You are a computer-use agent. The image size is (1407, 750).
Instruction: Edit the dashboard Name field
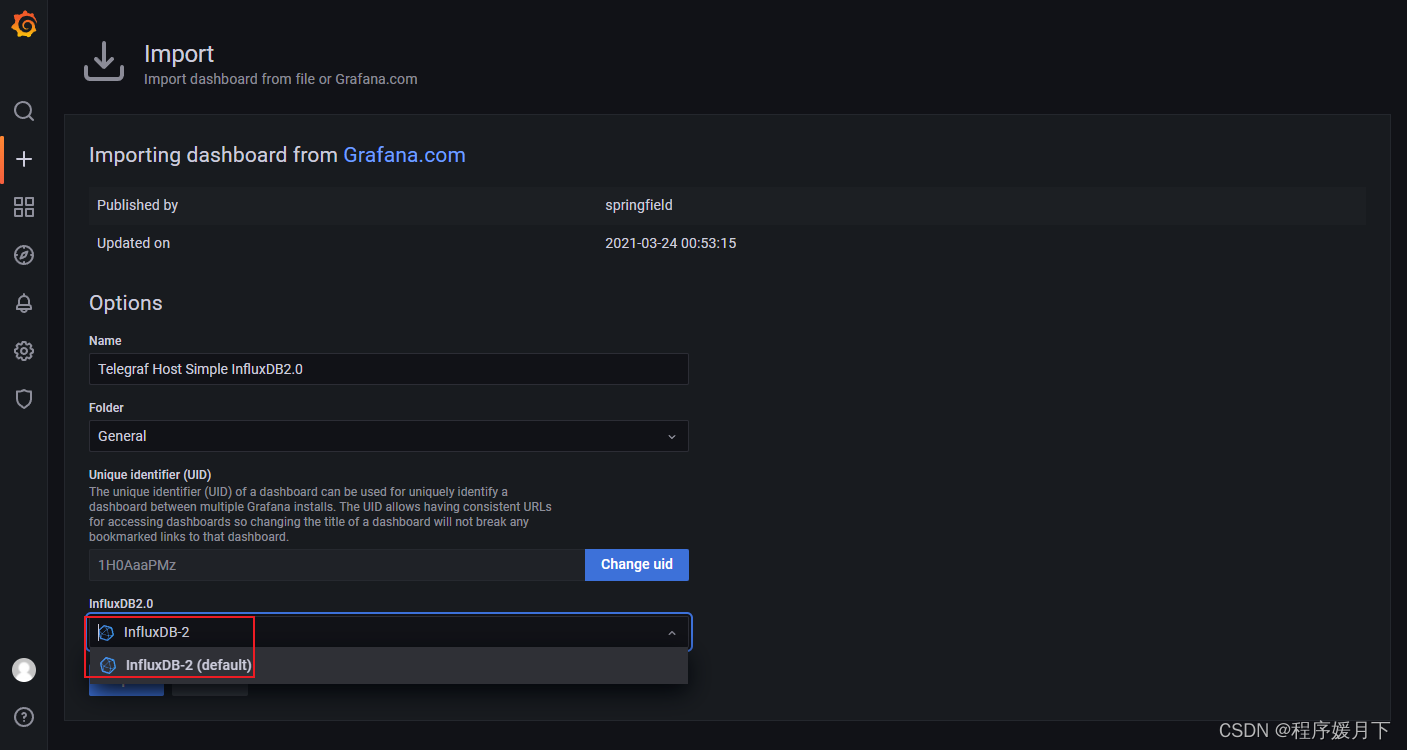(x=388, y=369)
